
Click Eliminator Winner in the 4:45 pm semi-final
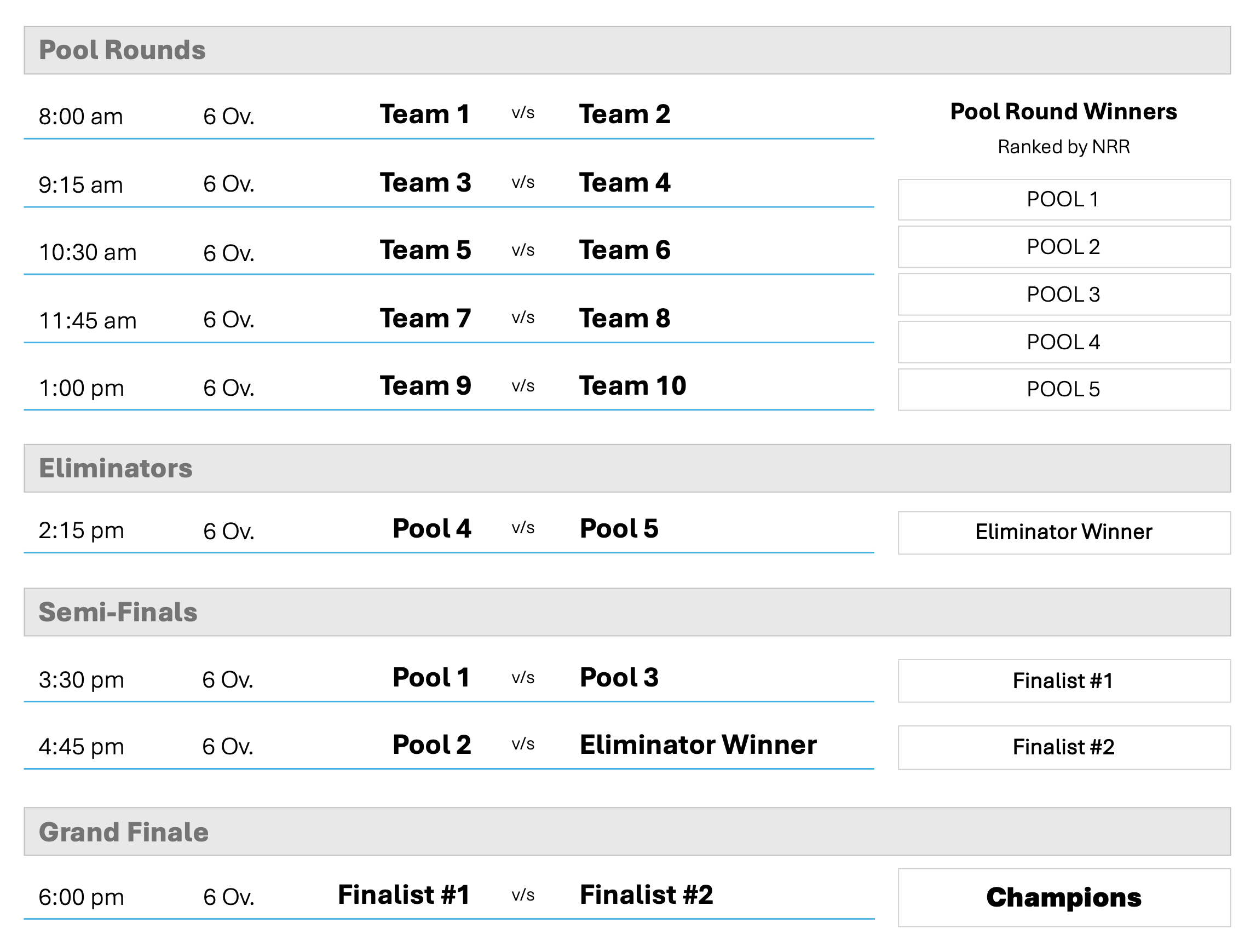click(698, 745)
